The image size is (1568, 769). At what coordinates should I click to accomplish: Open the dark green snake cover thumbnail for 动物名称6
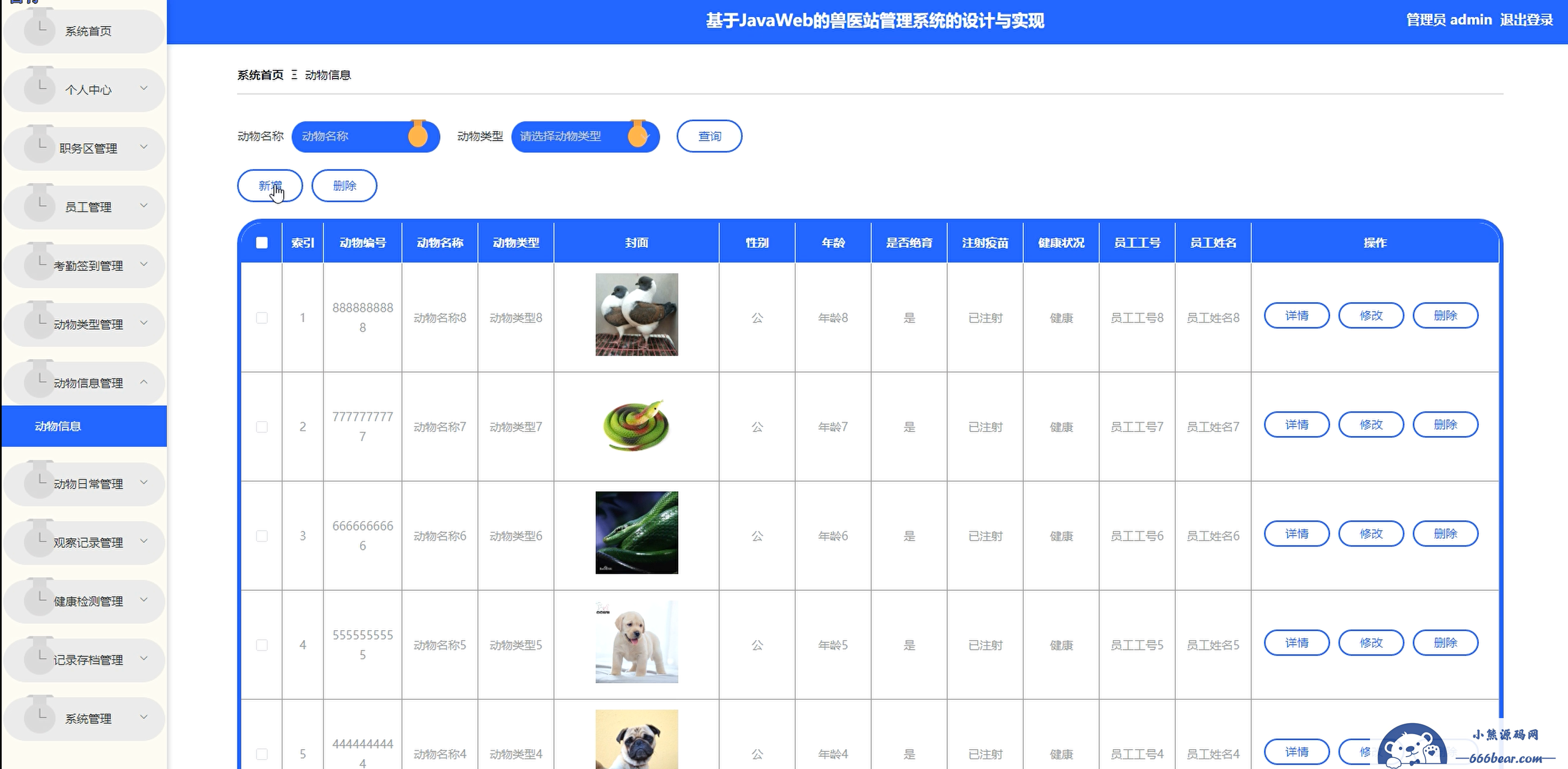[636, 533]
